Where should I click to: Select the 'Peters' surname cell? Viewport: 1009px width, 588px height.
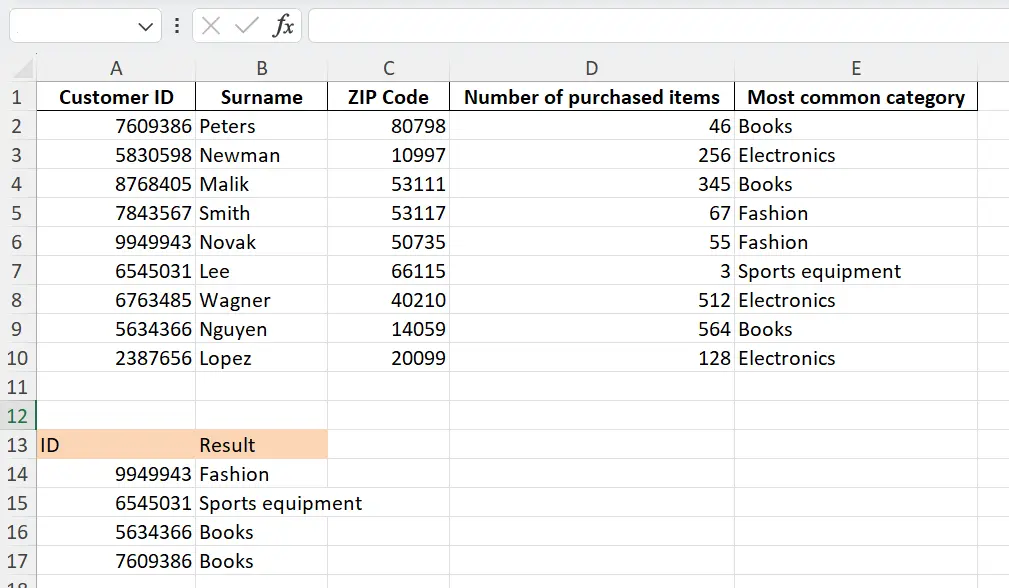[x=261, y=125]
